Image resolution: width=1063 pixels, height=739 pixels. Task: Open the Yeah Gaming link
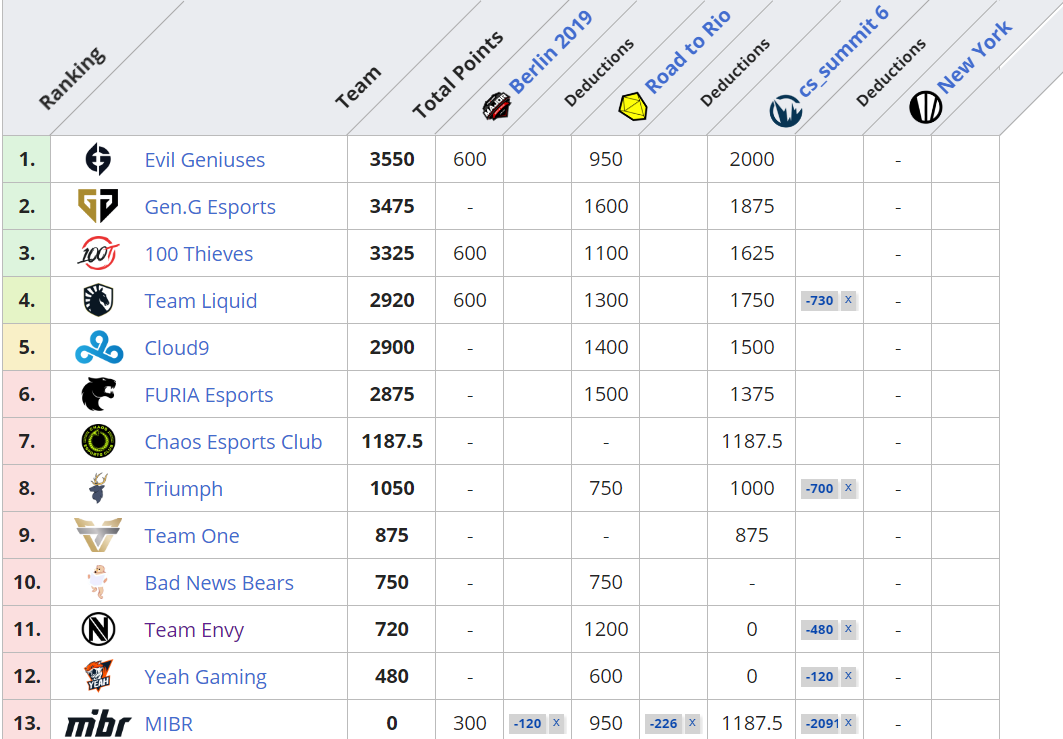tap(205, 677)
